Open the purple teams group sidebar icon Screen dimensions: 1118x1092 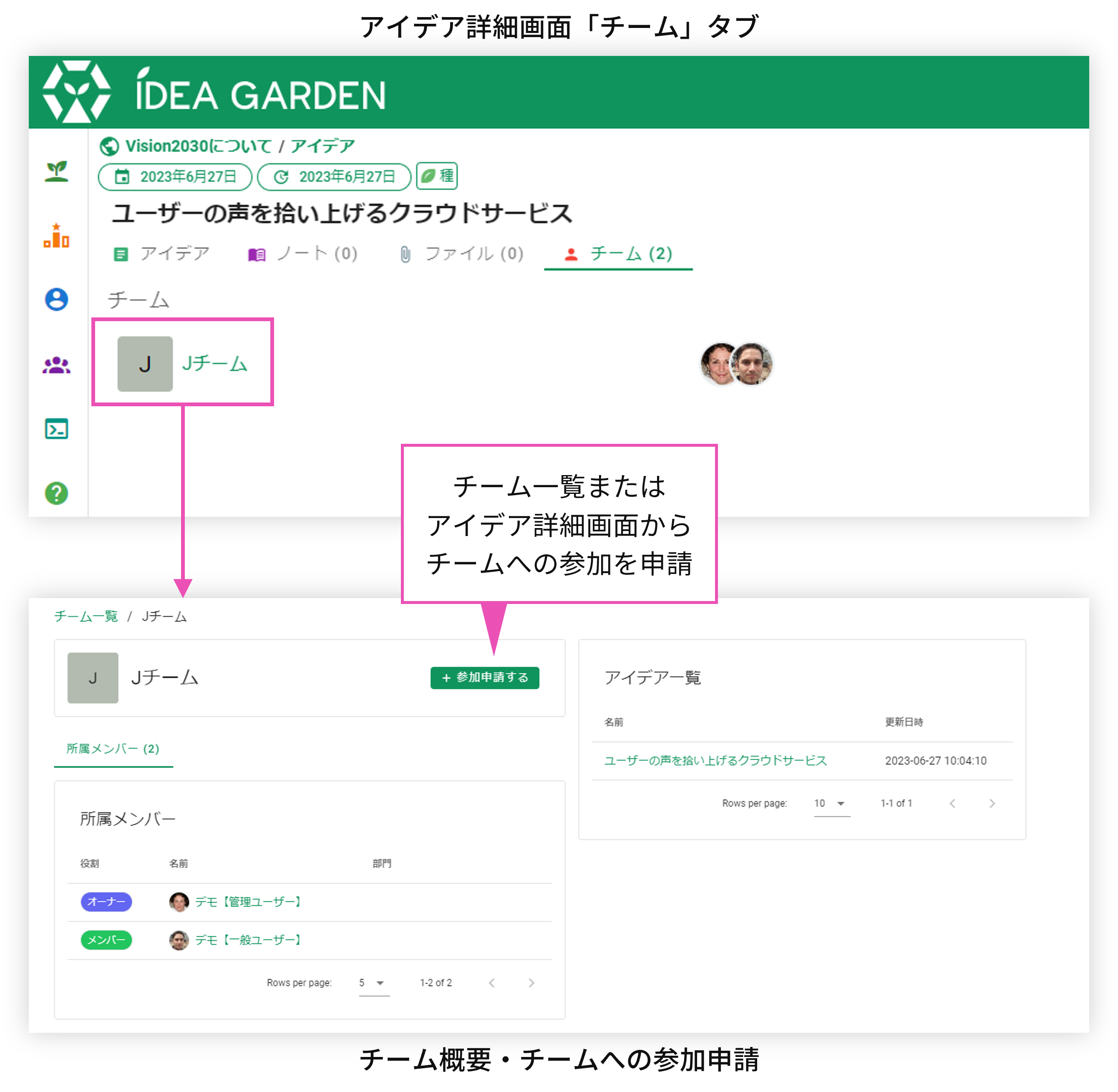click(x=56, y=365)
